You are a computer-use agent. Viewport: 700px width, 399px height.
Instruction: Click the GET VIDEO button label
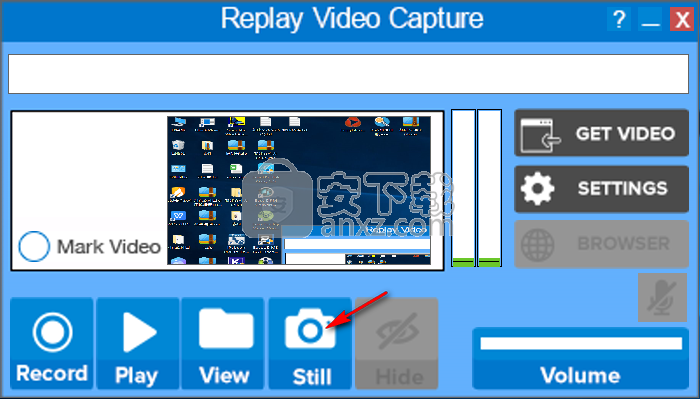coord(625,133)
